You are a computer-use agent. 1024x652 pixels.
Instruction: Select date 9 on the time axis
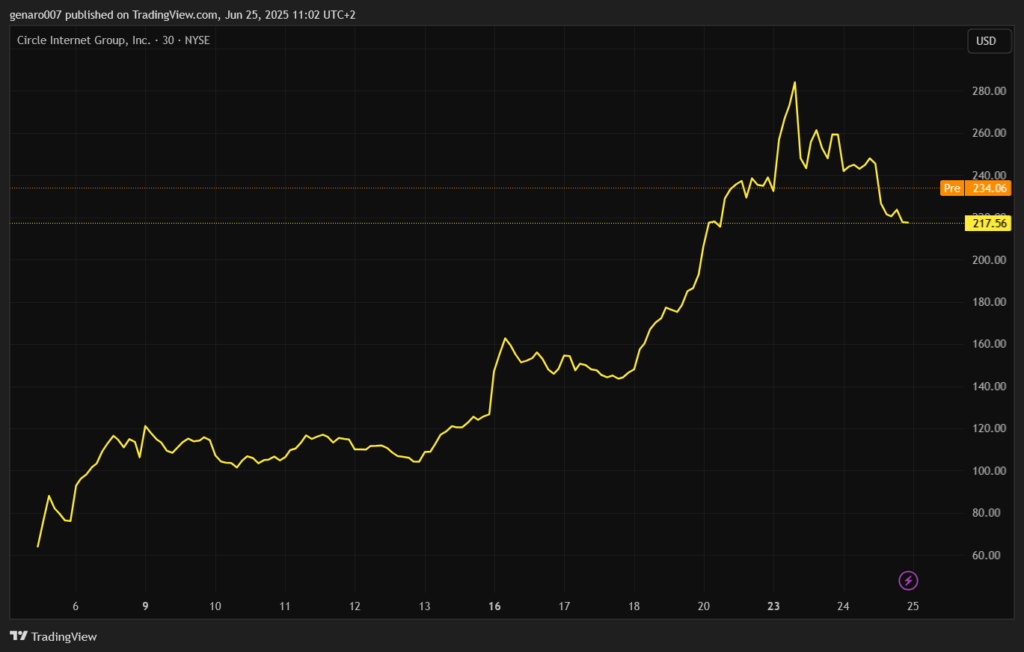pos(146,606)
